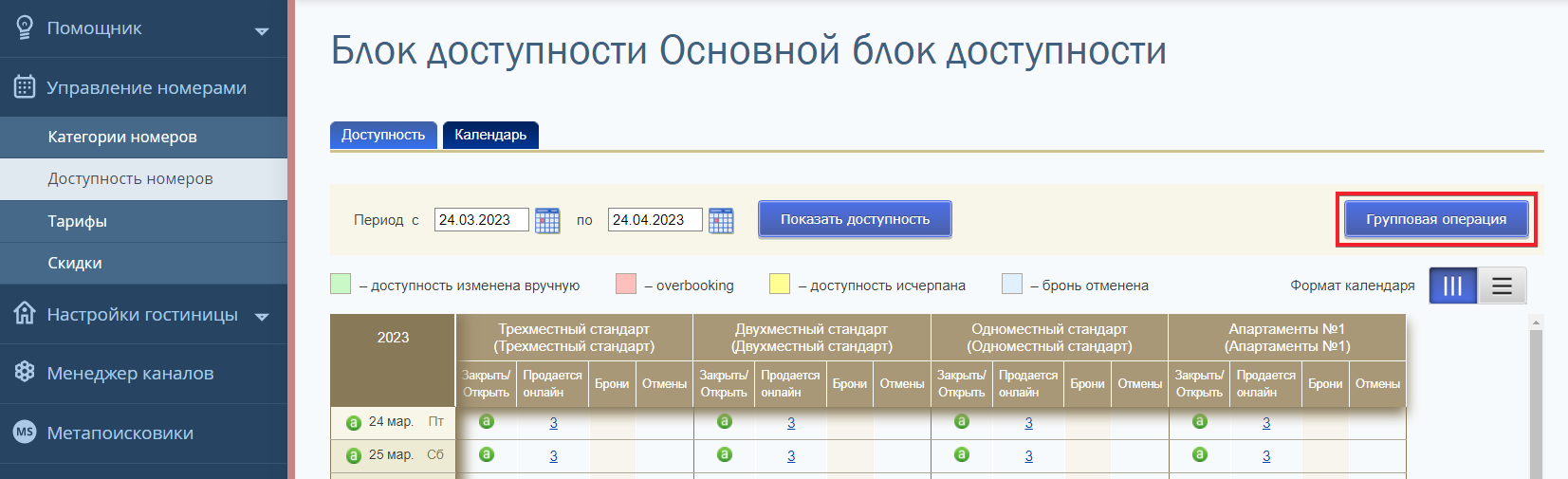Viewport: 1568px width, 479px height.
Task: Toggle Двухместный стандарт open status on 25 мар.
Action: coord(725,454)
